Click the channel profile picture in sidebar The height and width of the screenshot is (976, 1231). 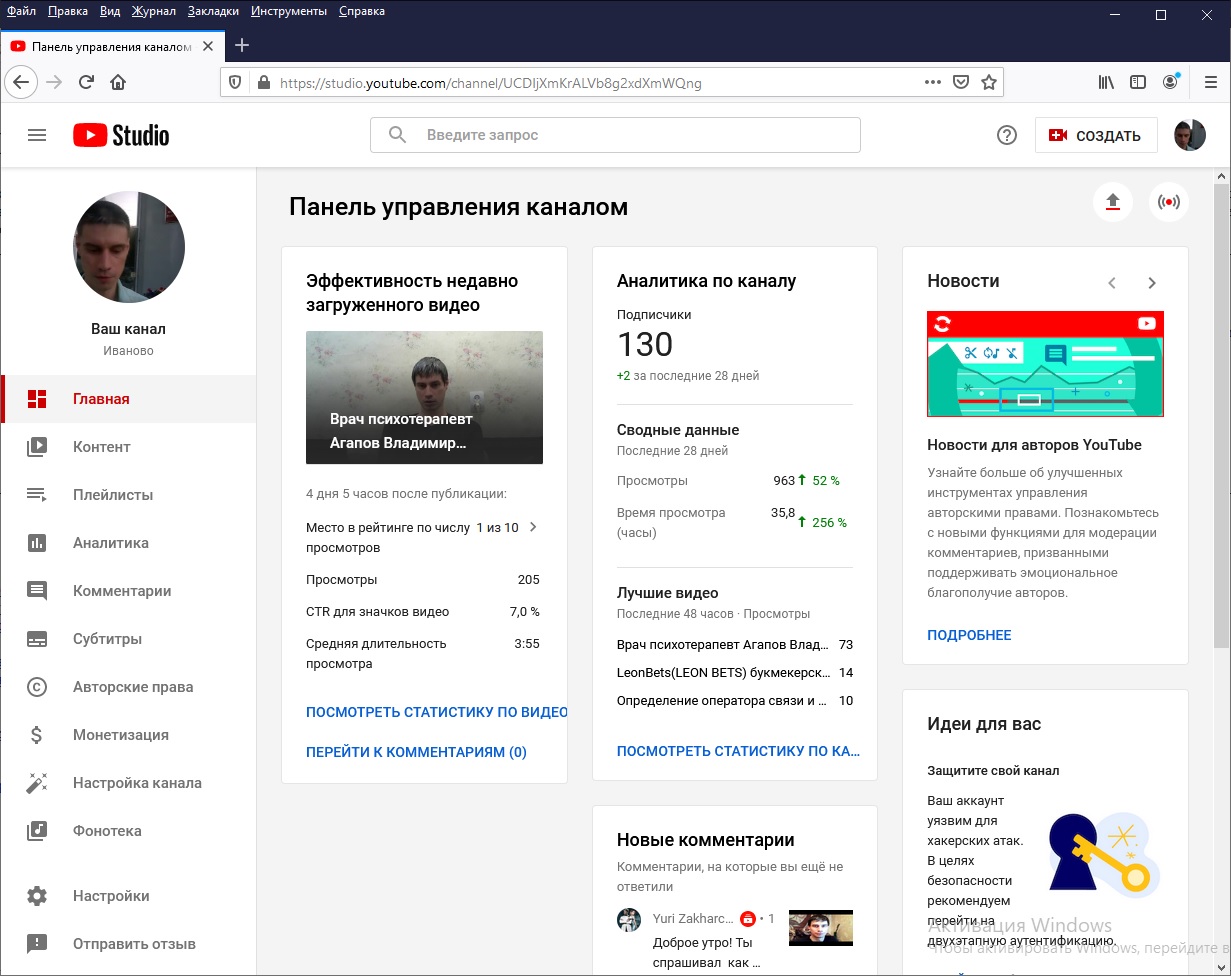tap(129, 247)
